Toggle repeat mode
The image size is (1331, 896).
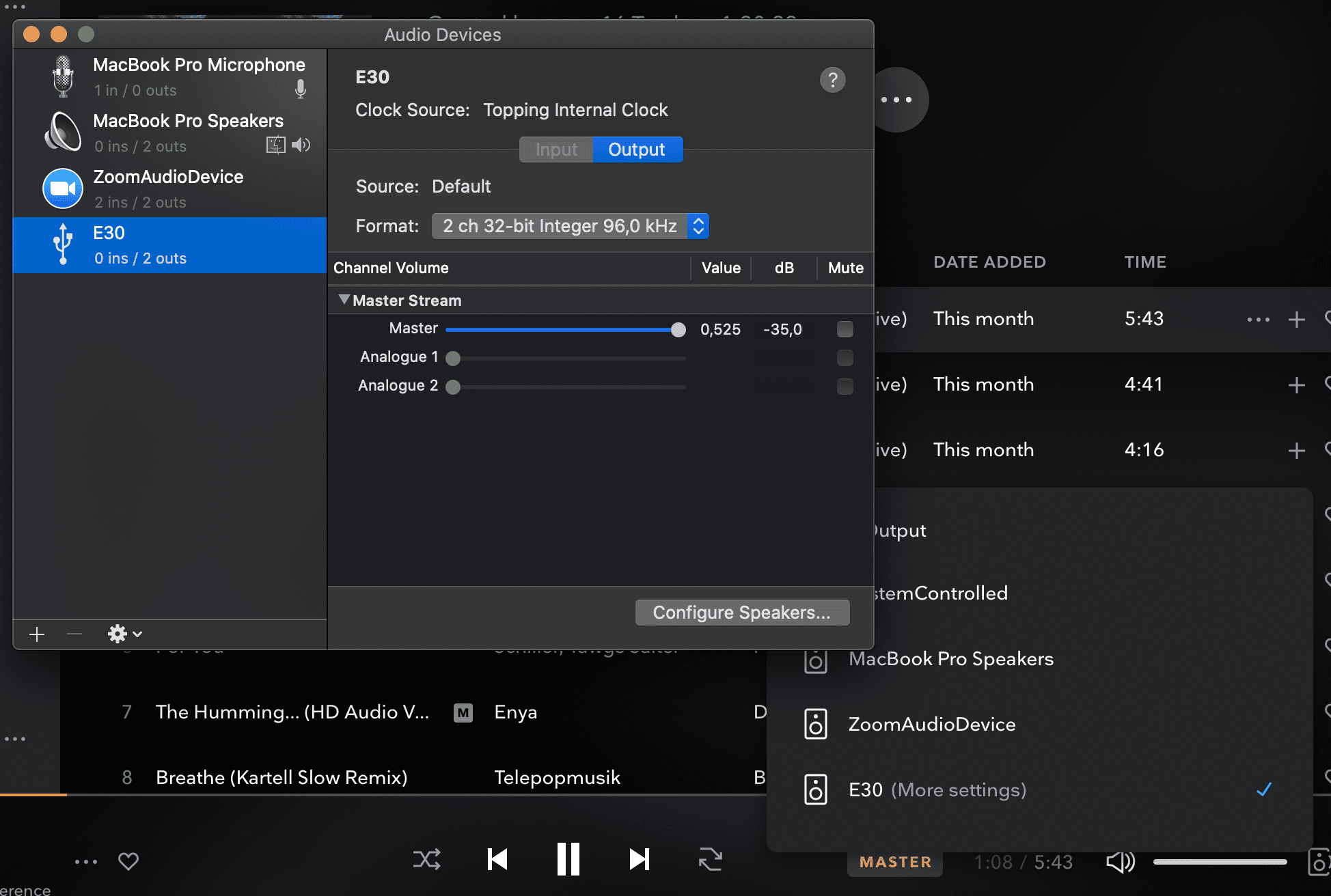tap(711, 859)
